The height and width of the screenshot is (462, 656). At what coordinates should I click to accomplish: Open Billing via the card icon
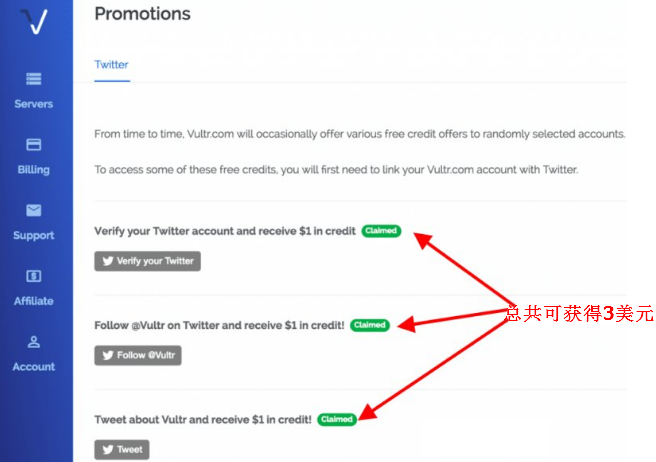click(x=34, y=145)
